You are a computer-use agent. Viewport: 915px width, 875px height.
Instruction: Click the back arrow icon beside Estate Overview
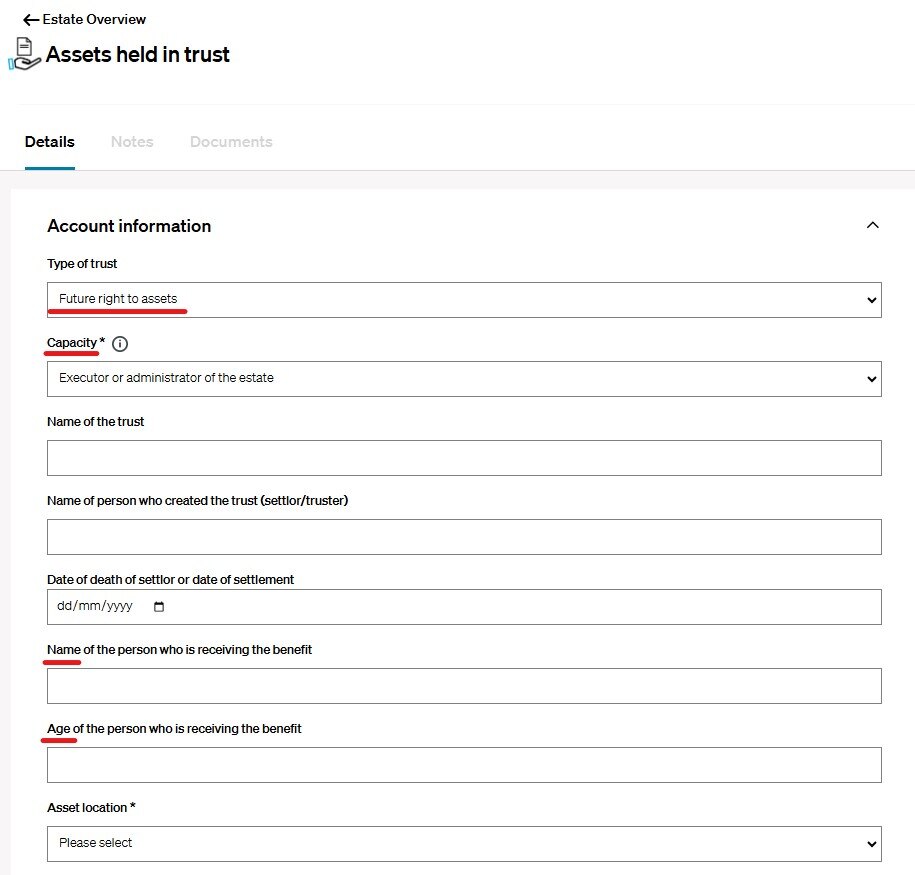(31, 20)
